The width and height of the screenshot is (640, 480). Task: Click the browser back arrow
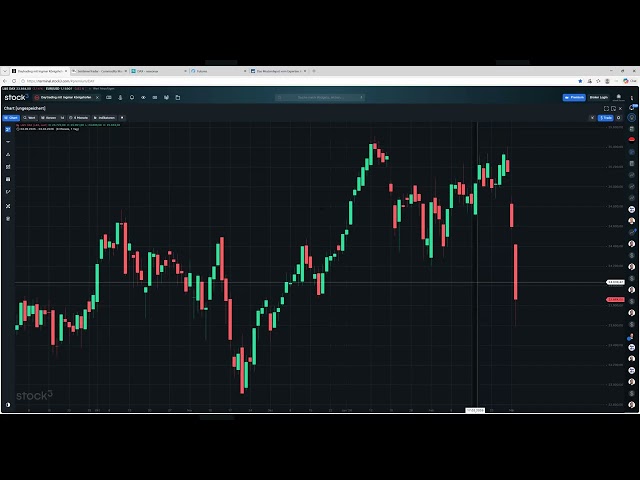pyautogui.click(x=5, y=81)
